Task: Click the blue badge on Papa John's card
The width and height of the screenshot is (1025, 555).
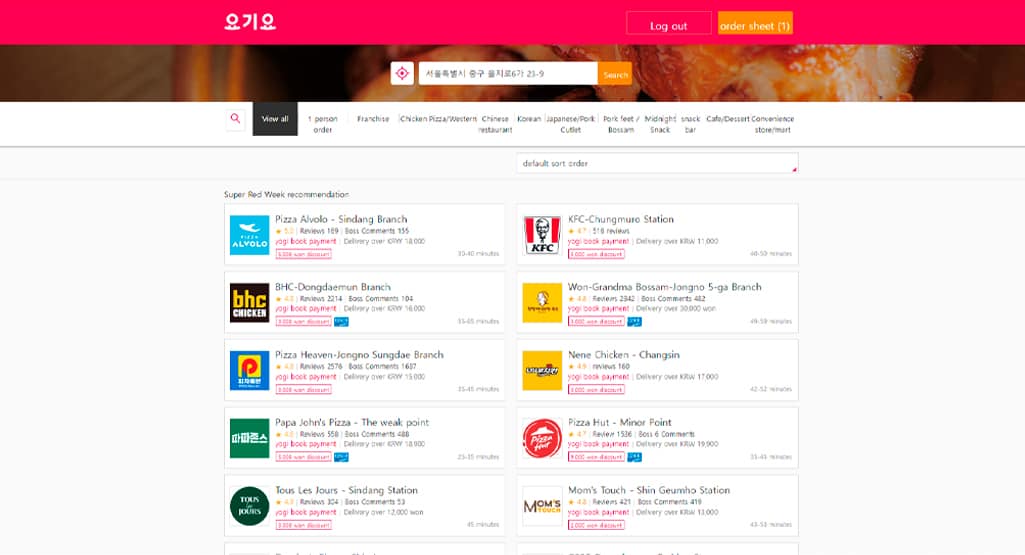Action: pyautogui.click(x=341, y=457)
